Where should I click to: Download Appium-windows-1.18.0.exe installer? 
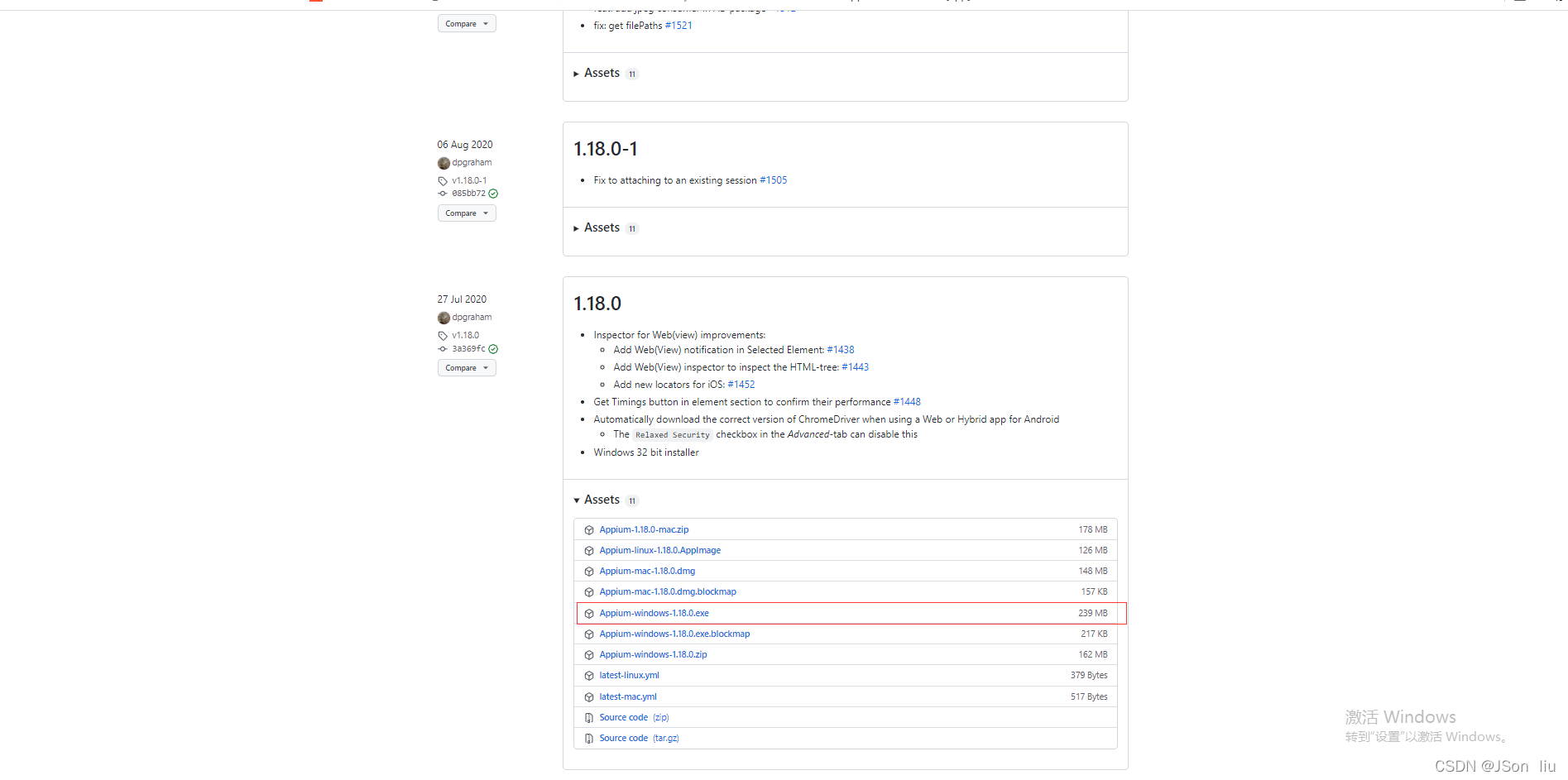point(654,613)
